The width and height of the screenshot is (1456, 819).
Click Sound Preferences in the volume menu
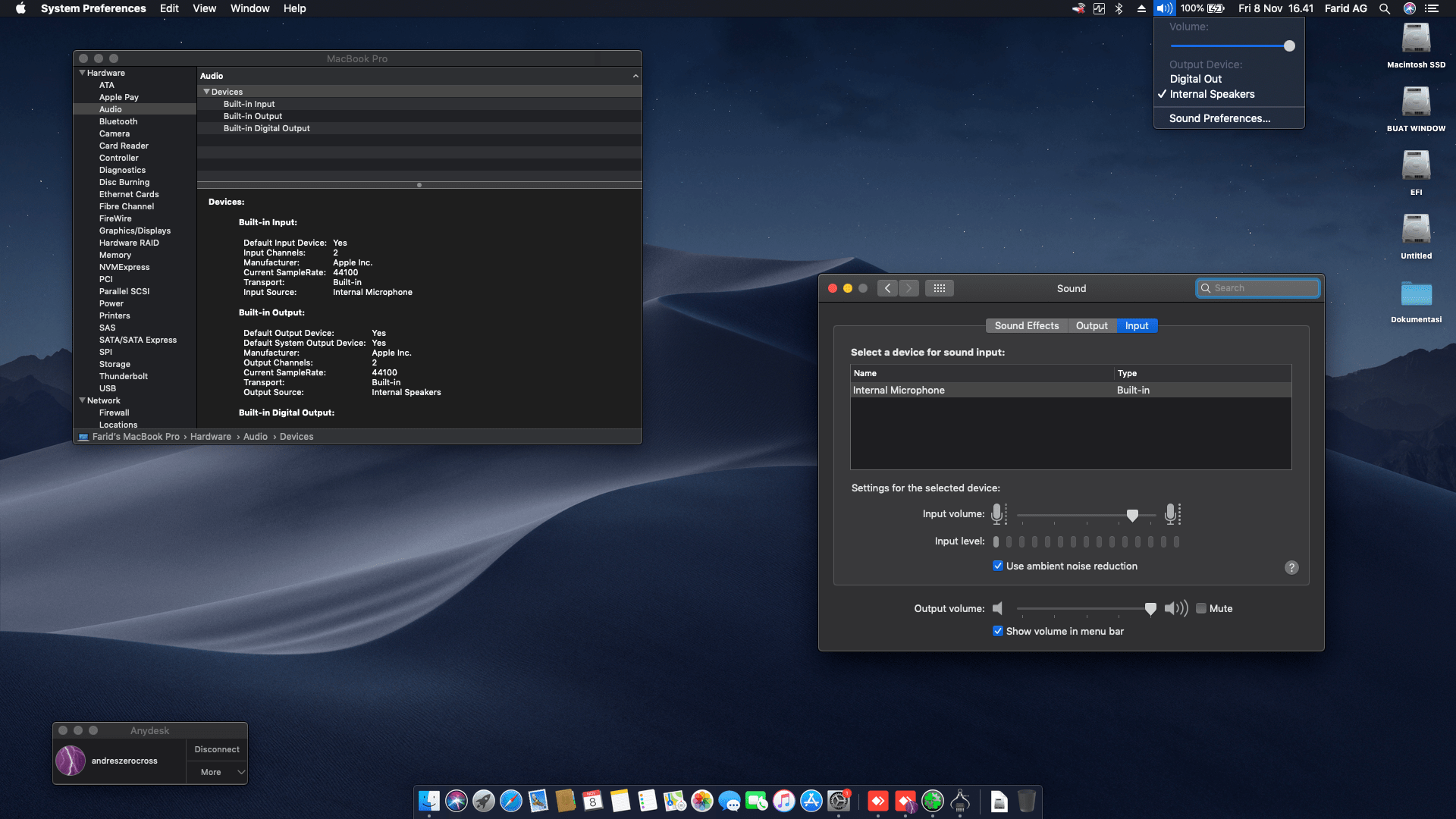(x=1219, y=118)
